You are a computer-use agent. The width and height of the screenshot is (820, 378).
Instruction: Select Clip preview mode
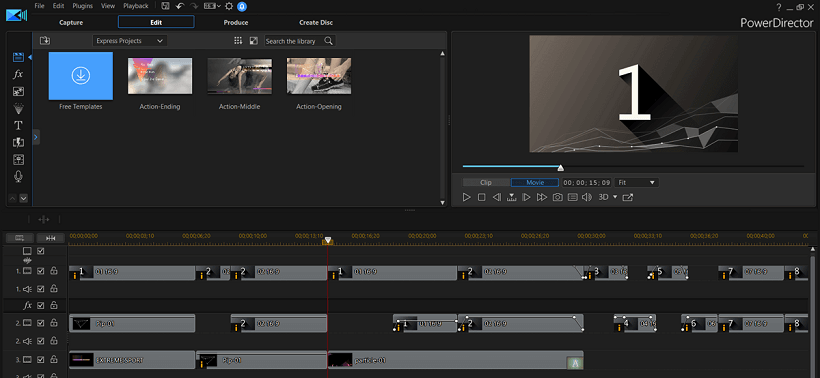486,182
